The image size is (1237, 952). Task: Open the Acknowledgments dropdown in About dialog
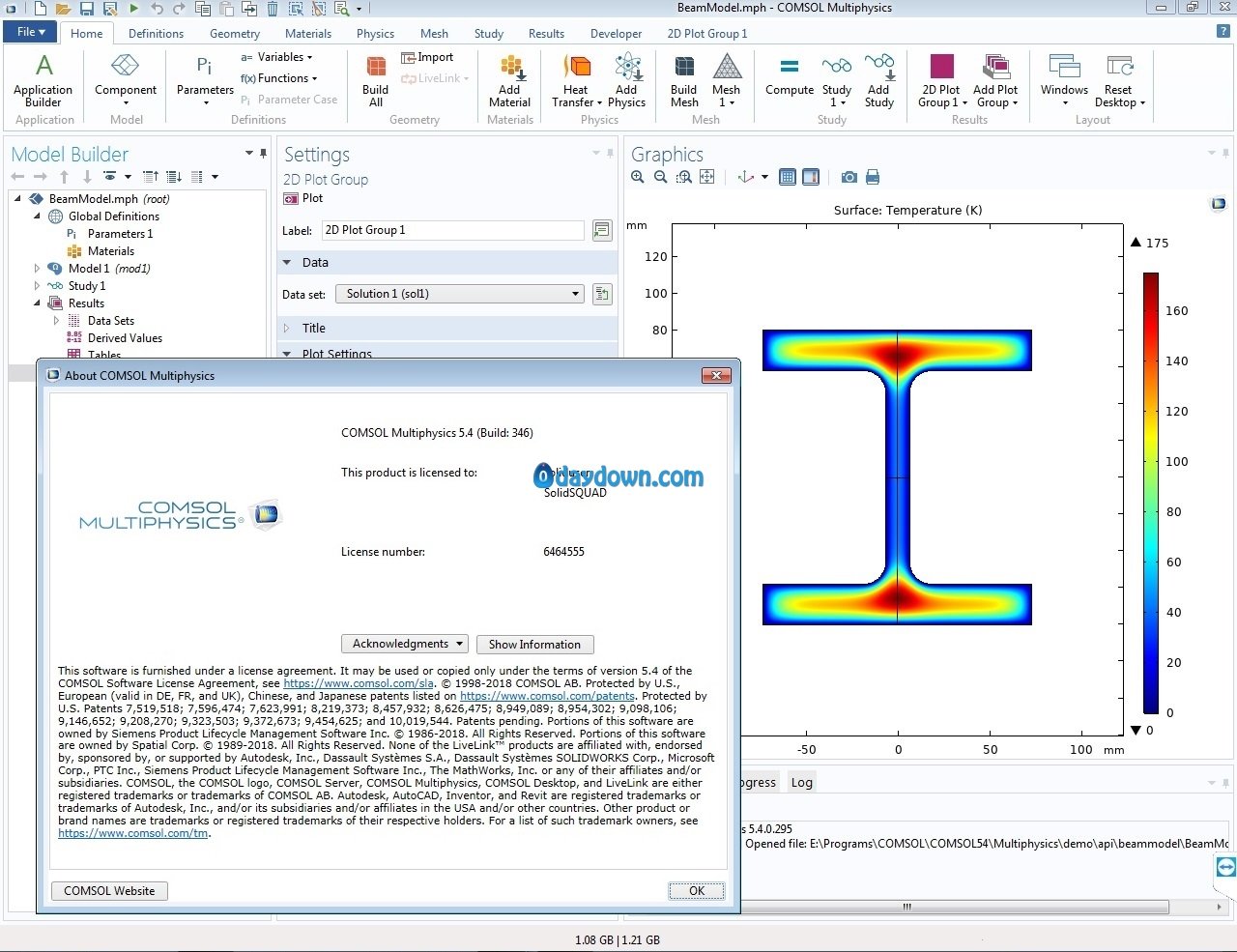[x=405, y=644]
